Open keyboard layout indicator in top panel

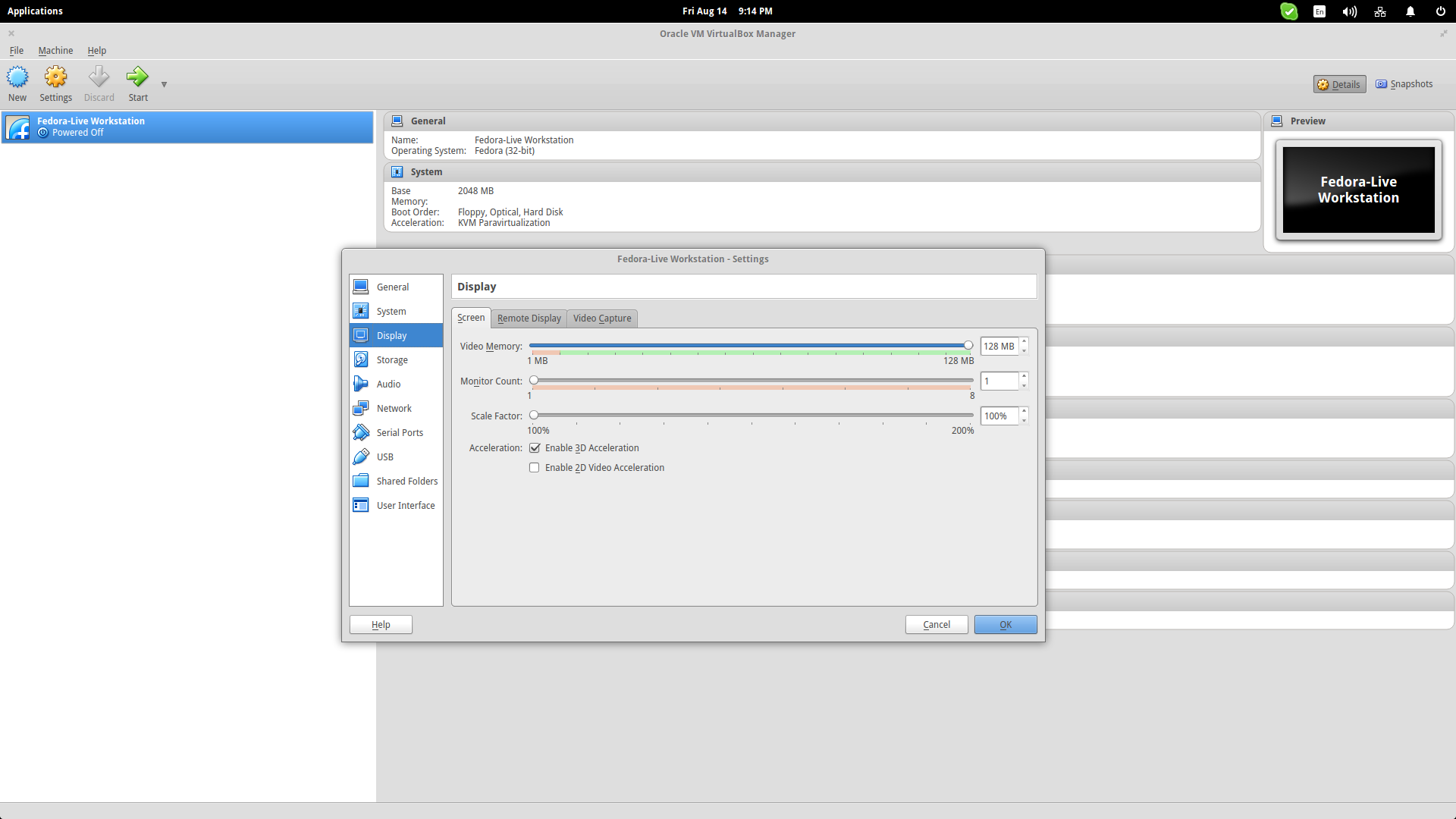coord(1319,11)
